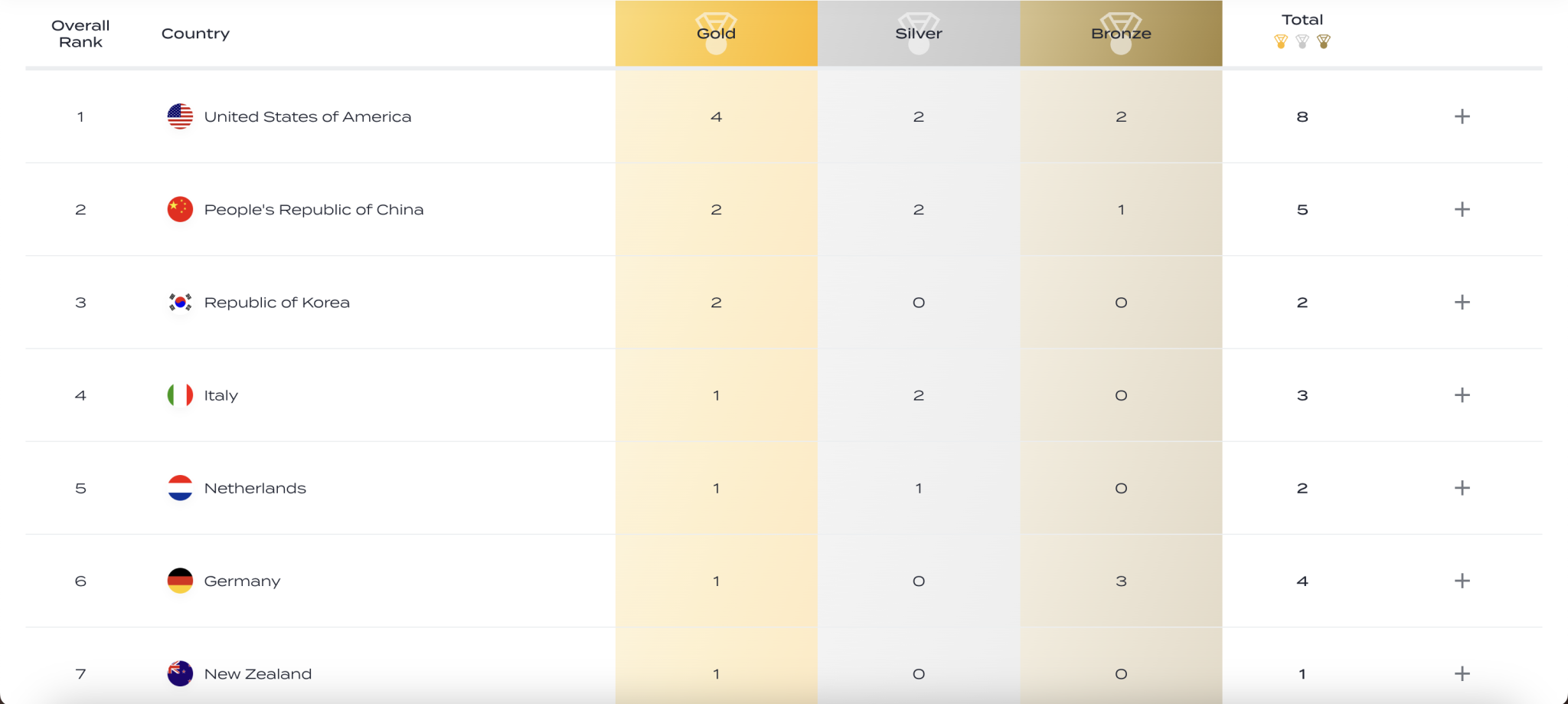The image size is (1568, 704).
Task: Click the Overall Rank column header
Action: [x=80, y=34]
